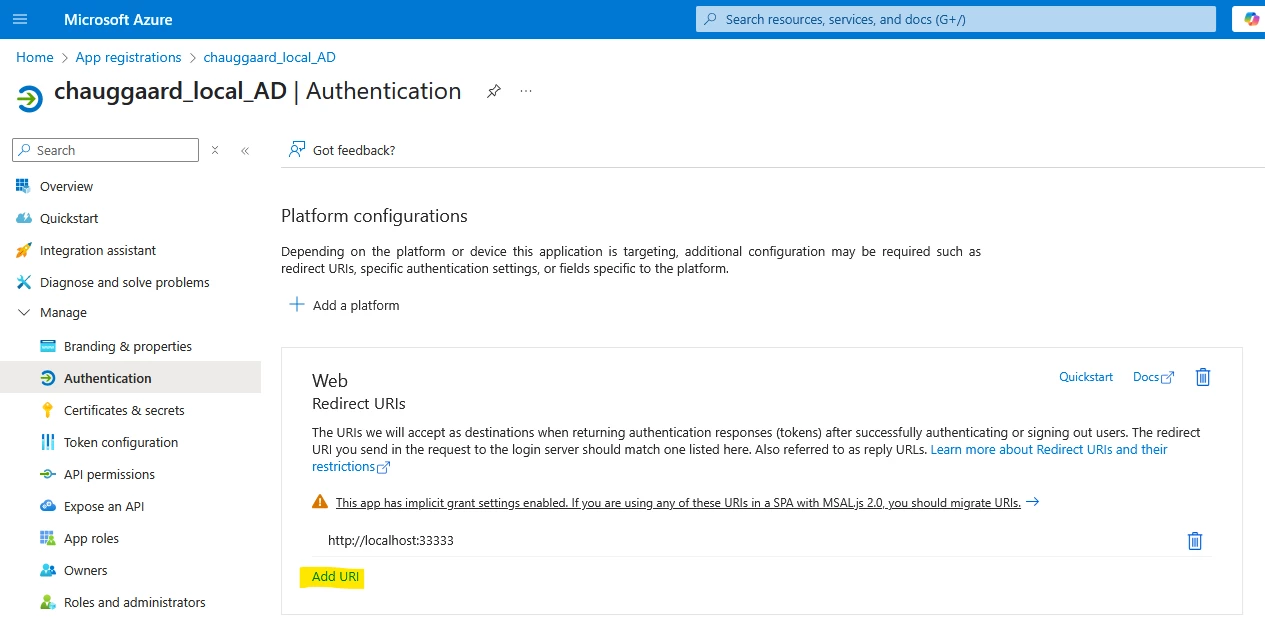1266x623 pixels.
Task: Collapse the sidebar navigation pane
Action: click(x=245, y=150)
